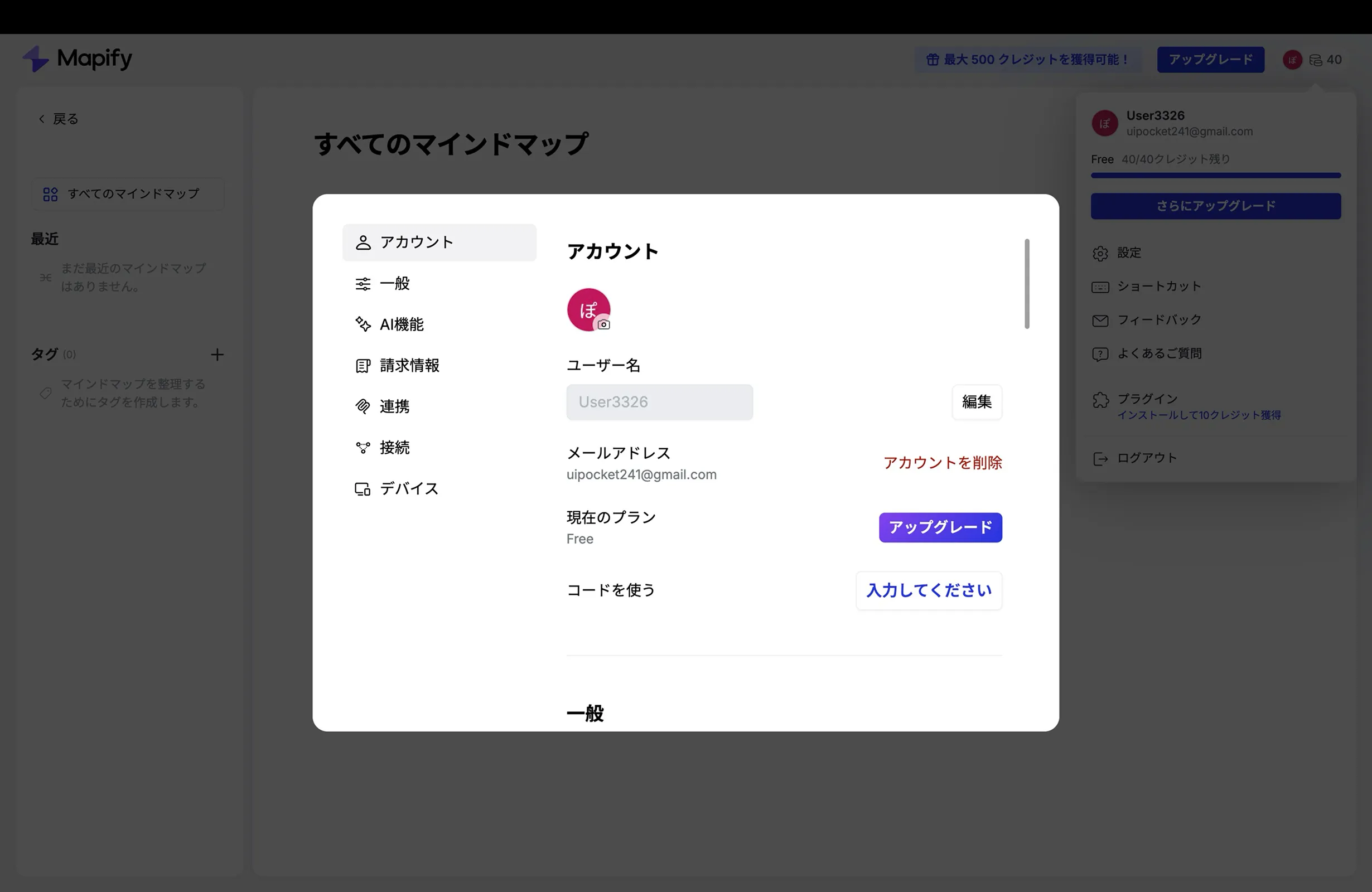Click the よくあるご質問 question mark icon
Image resolution: width=1372 pixels, height=892 pixels.
point(1100,354)
